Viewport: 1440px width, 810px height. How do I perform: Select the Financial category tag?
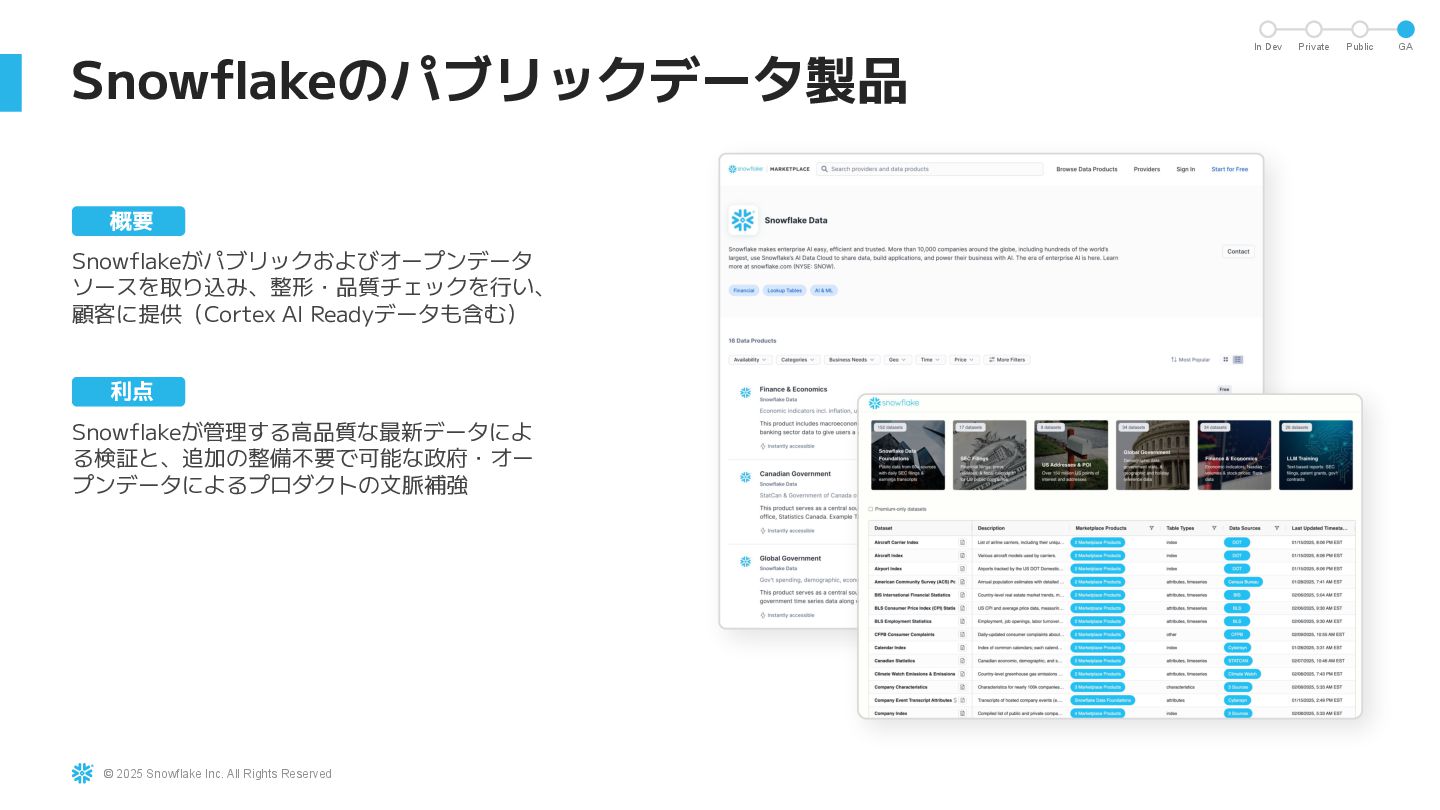(744, 290)
